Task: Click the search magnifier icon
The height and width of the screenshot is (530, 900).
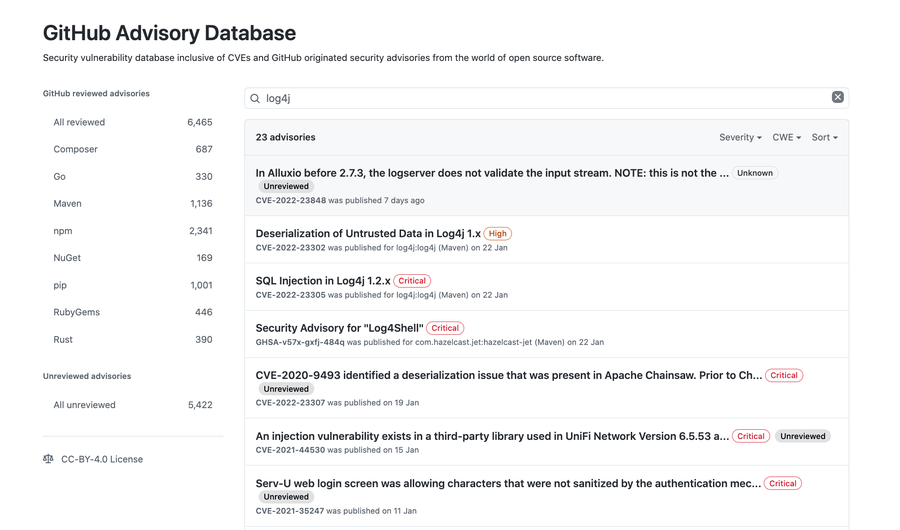Action: 255,98
